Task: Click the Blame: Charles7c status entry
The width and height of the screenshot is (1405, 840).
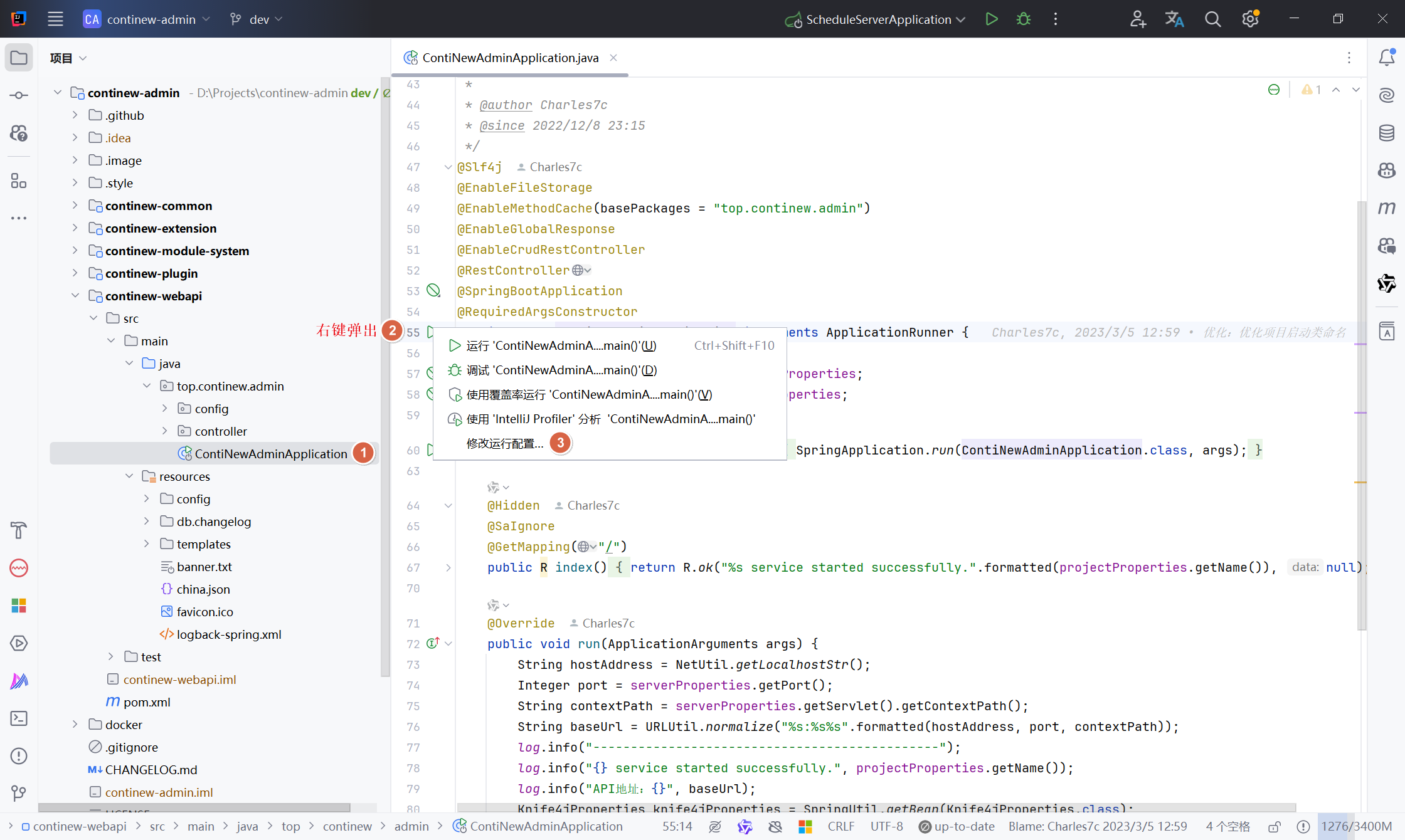Action: [x=1097, y=827]
